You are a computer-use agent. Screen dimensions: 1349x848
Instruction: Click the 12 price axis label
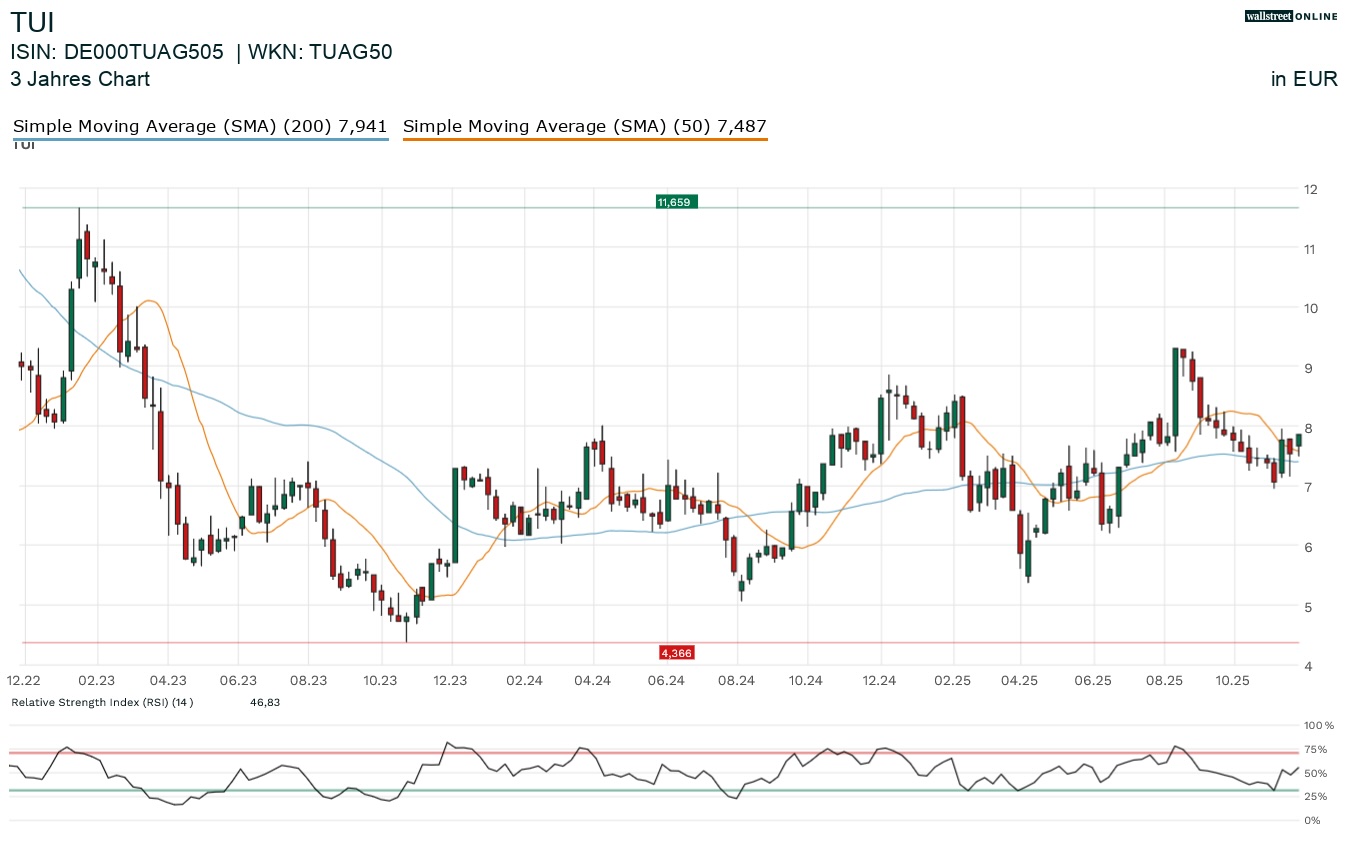1310,189
